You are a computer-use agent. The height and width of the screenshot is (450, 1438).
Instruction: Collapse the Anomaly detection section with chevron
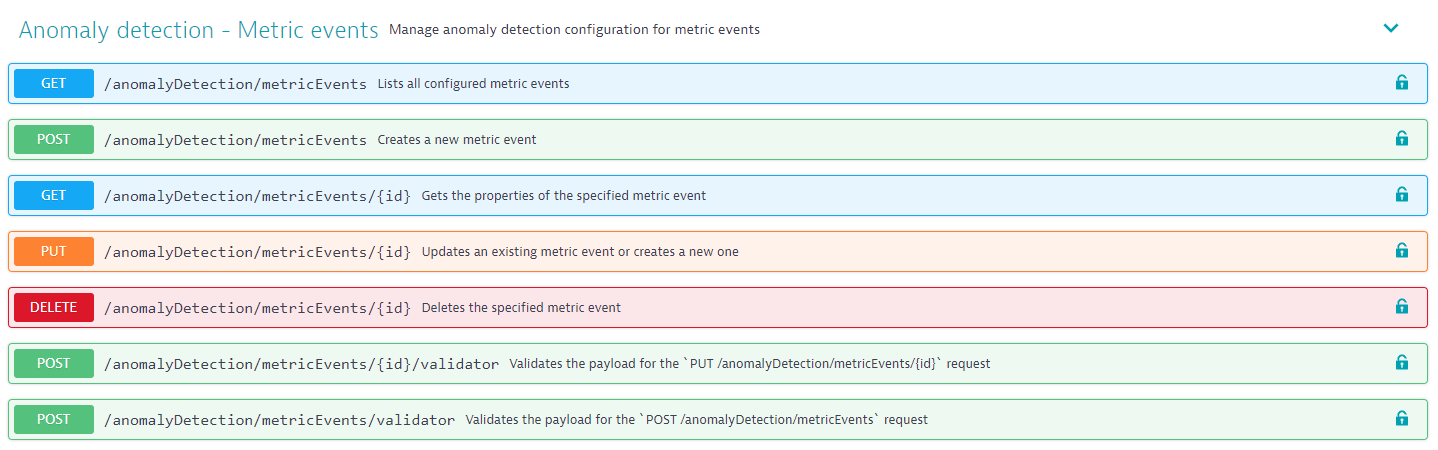1390,29
